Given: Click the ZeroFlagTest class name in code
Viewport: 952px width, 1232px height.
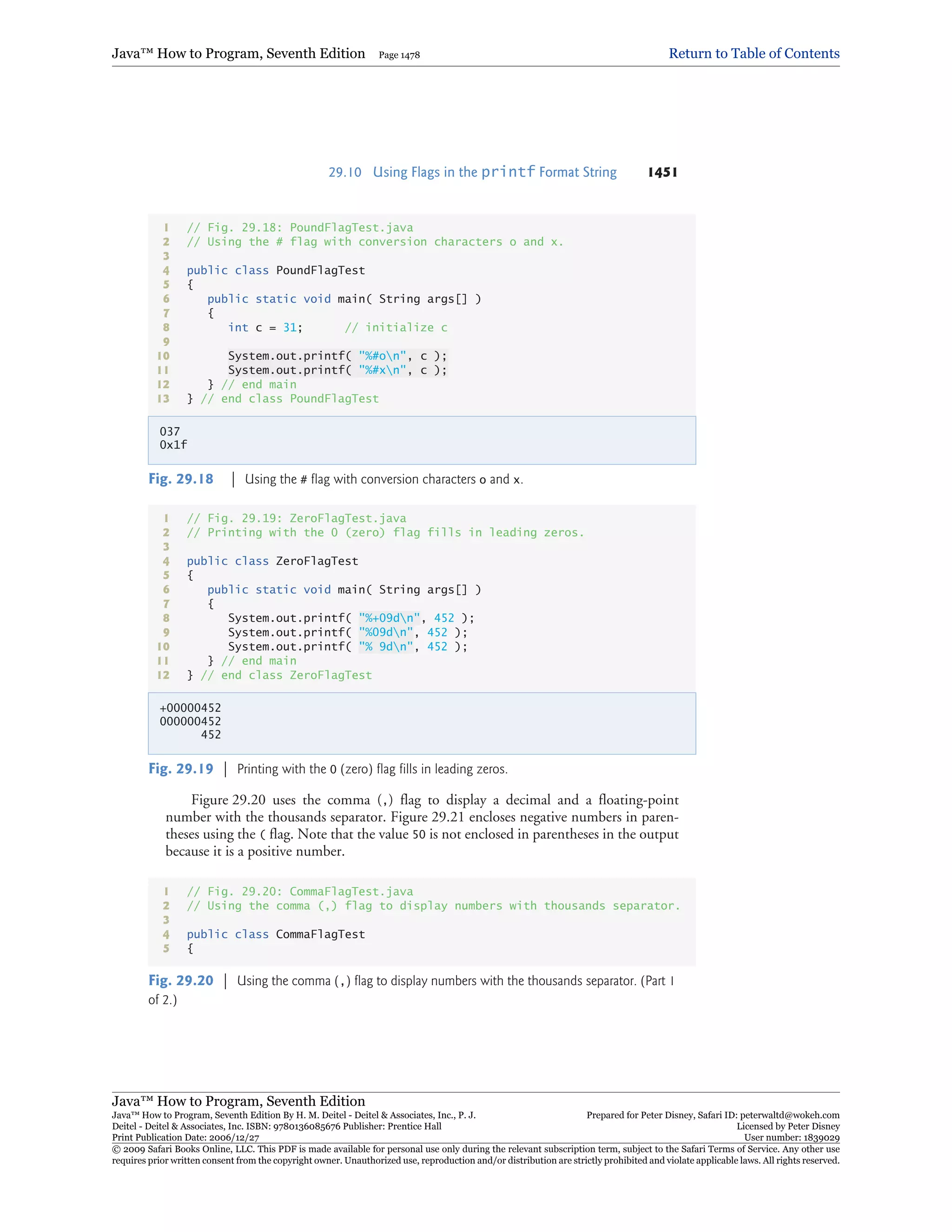Looking at the screenshot, I should [317, 561].
